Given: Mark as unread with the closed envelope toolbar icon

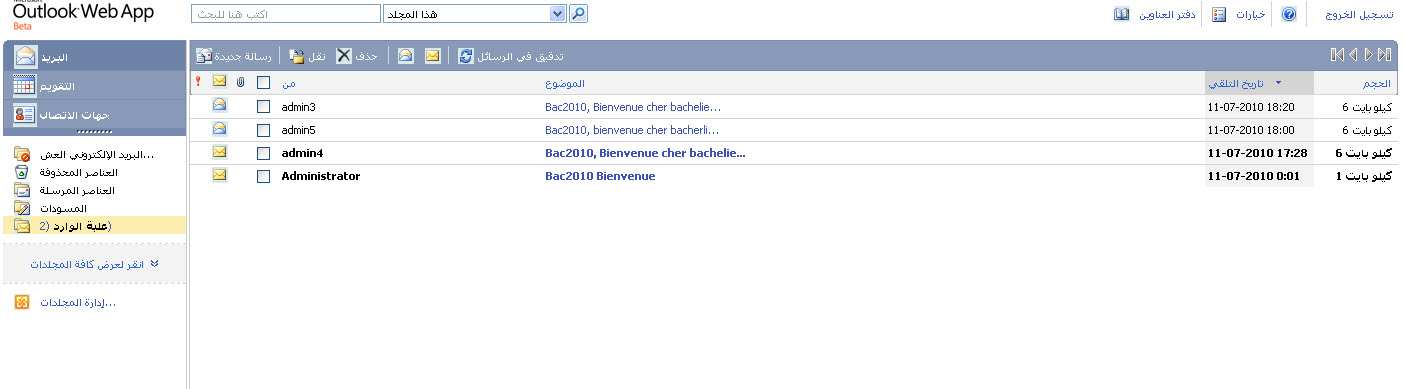Looking at the screenshot, I should tap(432, 56).
